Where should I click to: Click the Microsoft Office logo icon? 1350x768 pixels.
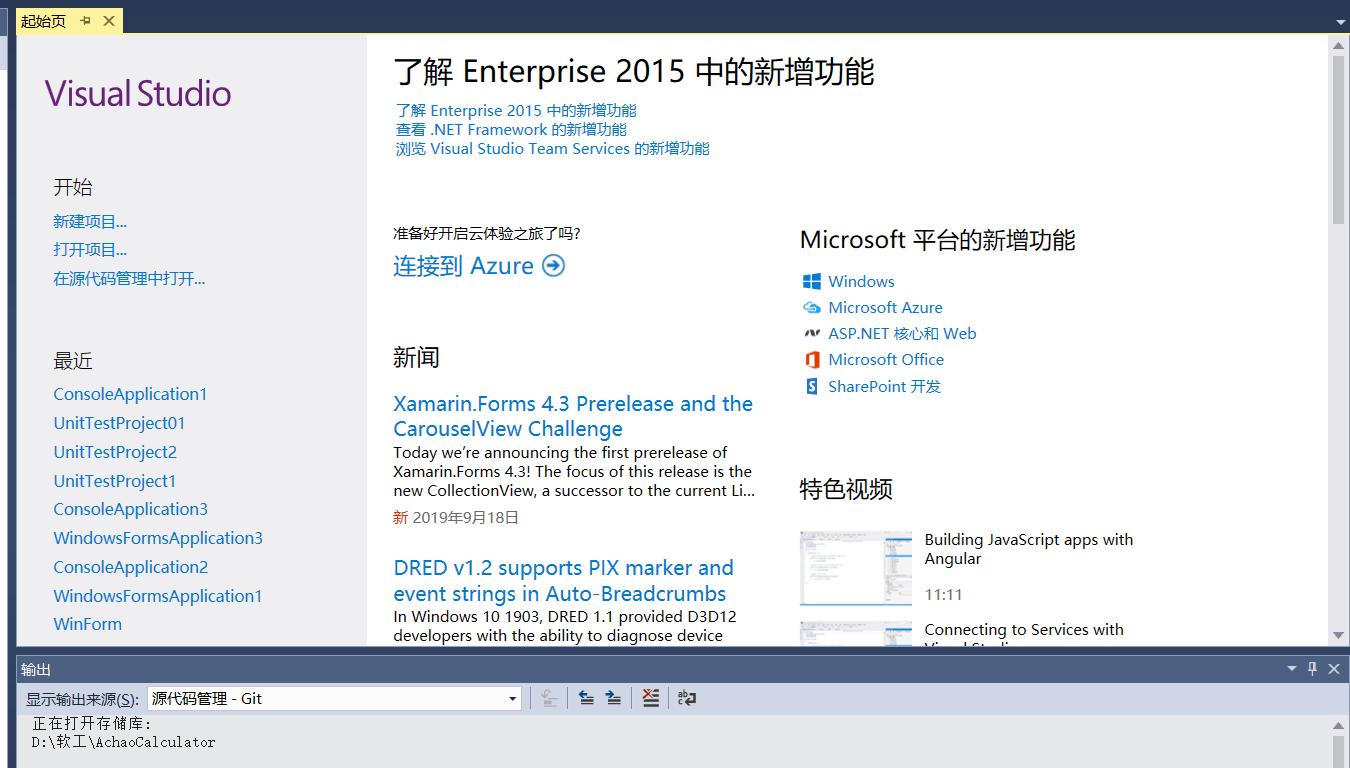812,360
